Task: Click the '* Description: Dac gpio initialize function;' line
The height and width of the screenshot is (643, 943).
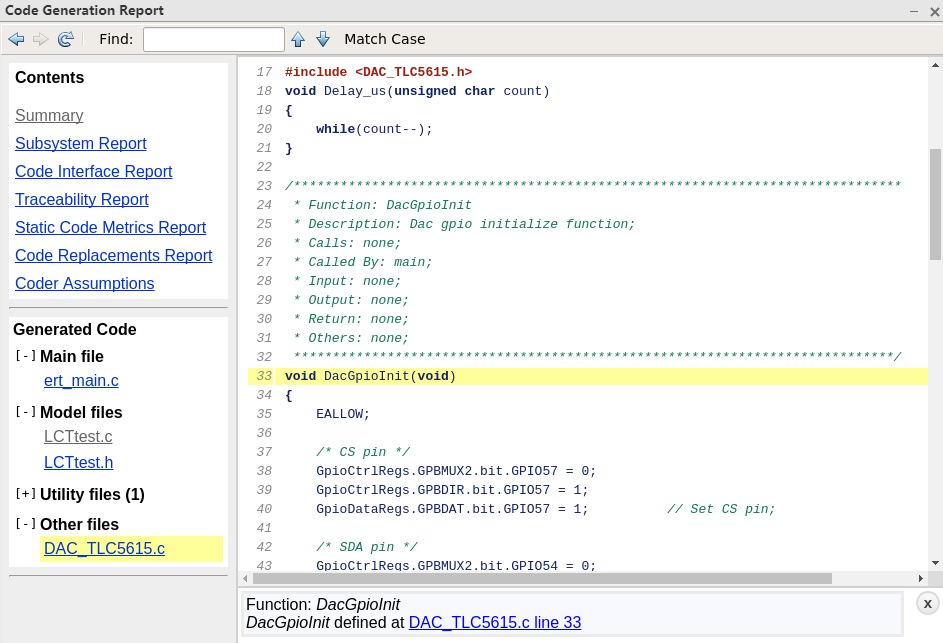Action: click(x=464, y=224)
